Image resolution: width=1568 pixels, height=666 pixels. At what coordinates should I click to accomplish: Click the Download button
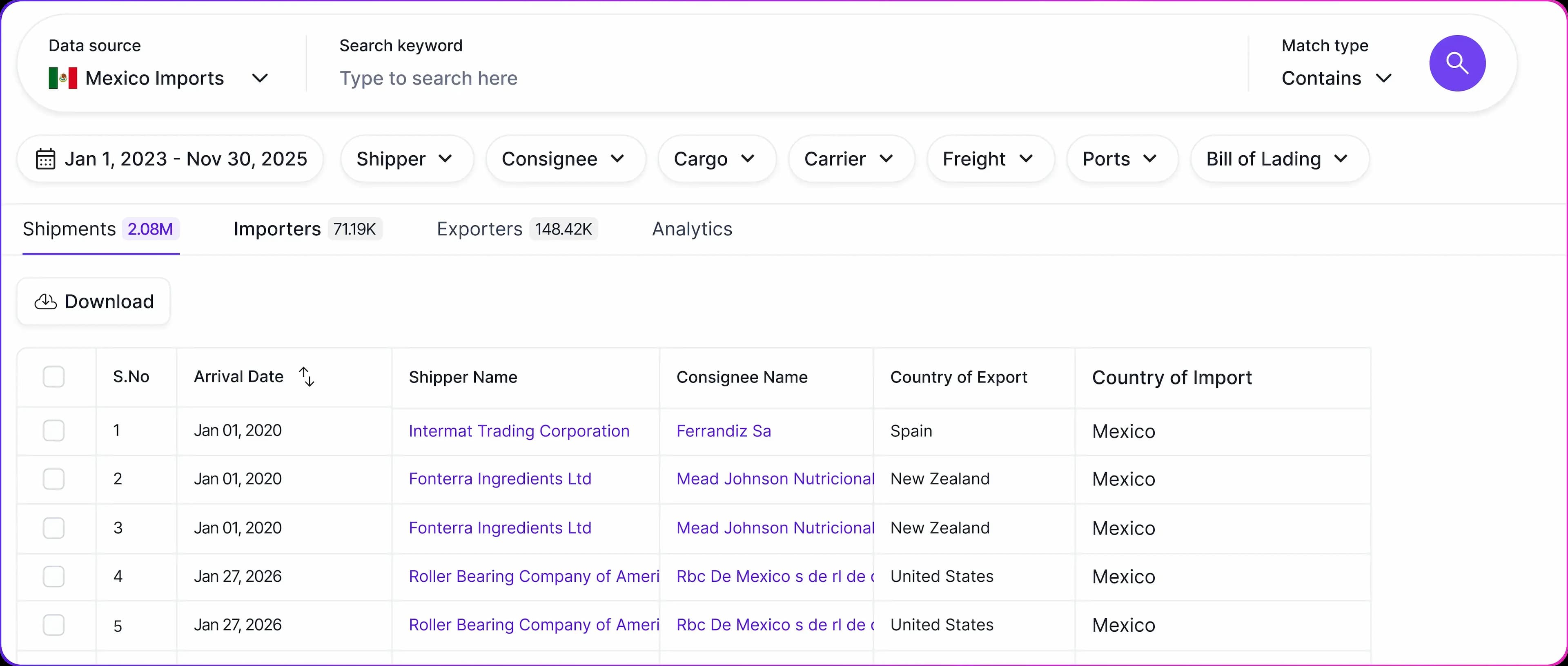pyautogui.click(x=94, y=302)
